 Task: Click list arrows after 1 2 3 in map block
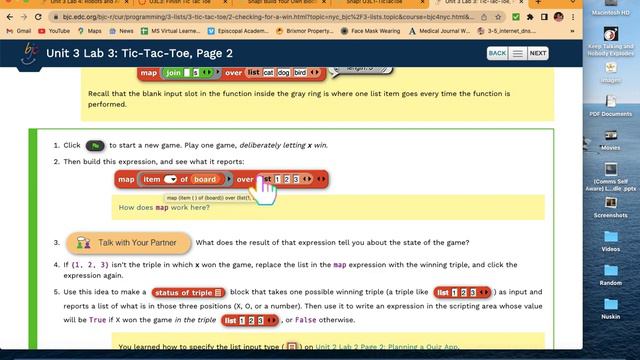[x=307, y=179]
